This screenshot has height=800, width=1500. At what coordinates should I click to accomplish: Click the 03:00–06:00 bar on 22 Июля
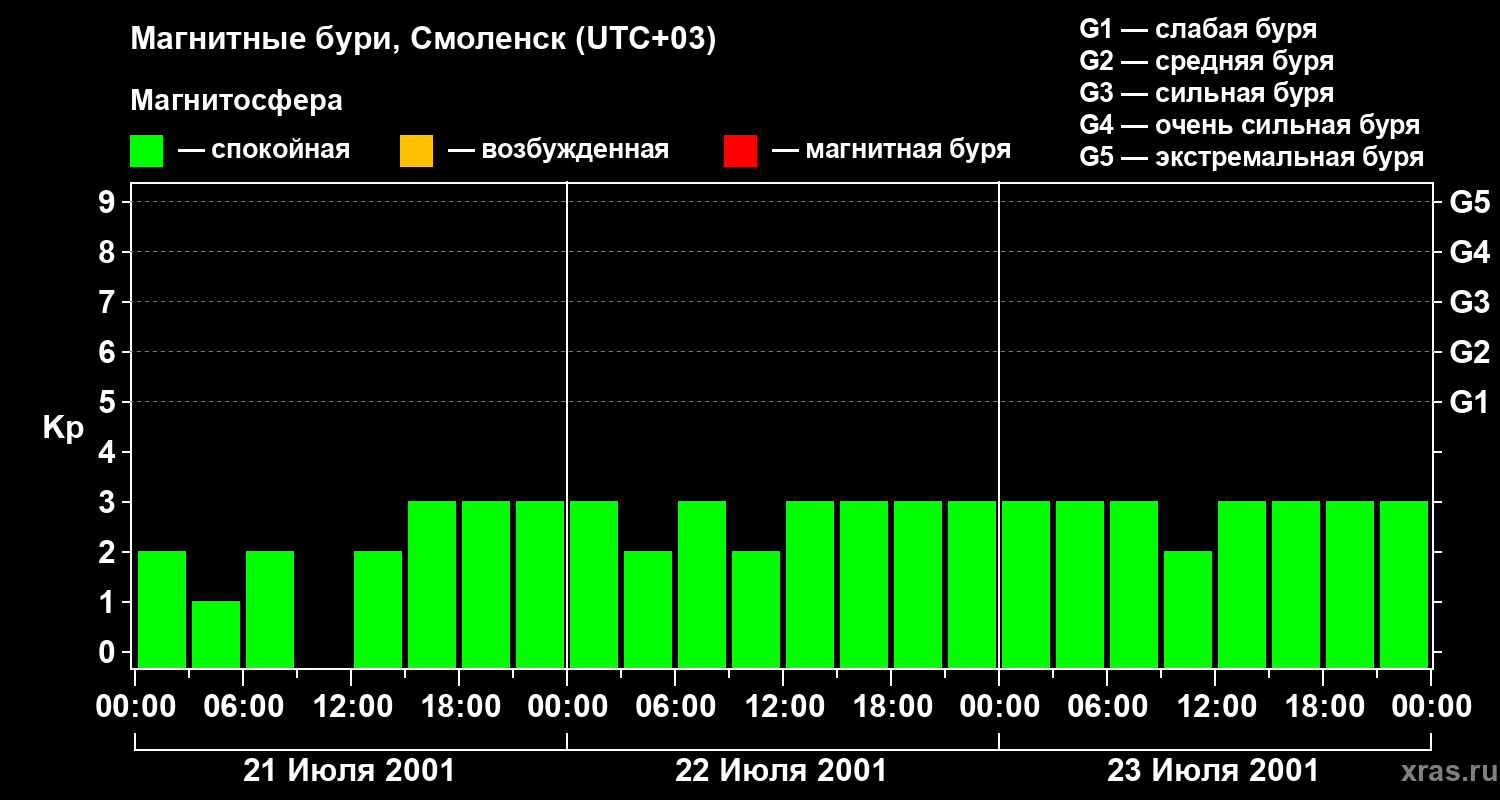coord(648,609)
